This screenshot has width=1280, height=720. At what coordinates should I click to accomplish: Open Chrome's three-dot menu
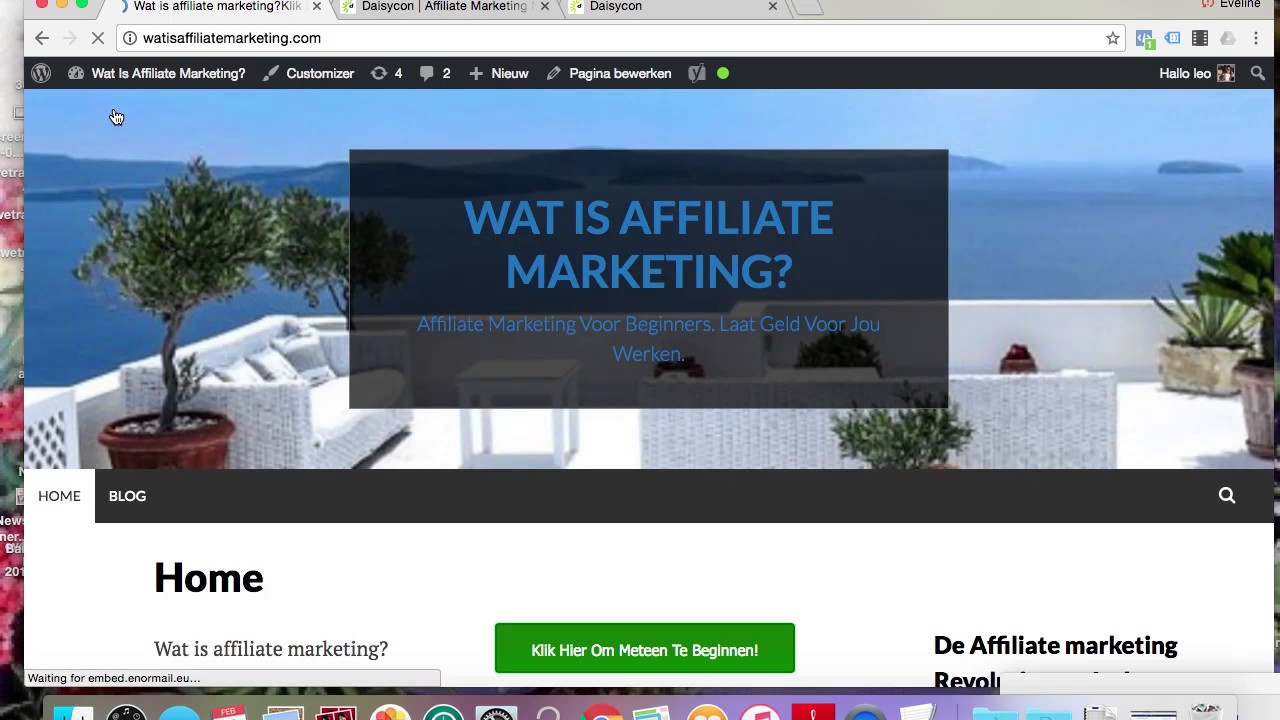pos(1256,38)
